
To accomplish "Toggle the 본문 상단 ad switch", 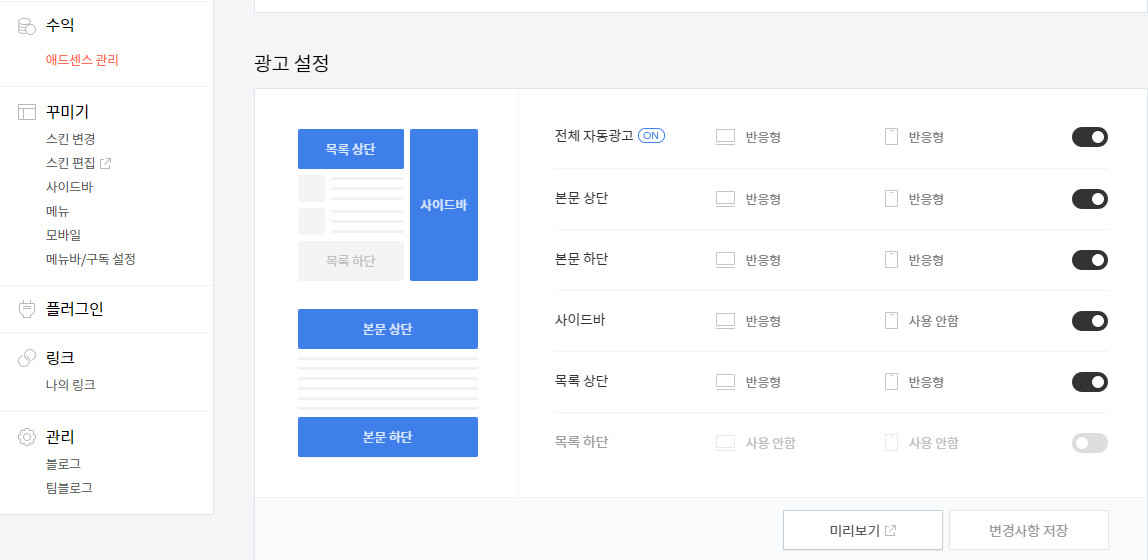I will click(1089, 198).
